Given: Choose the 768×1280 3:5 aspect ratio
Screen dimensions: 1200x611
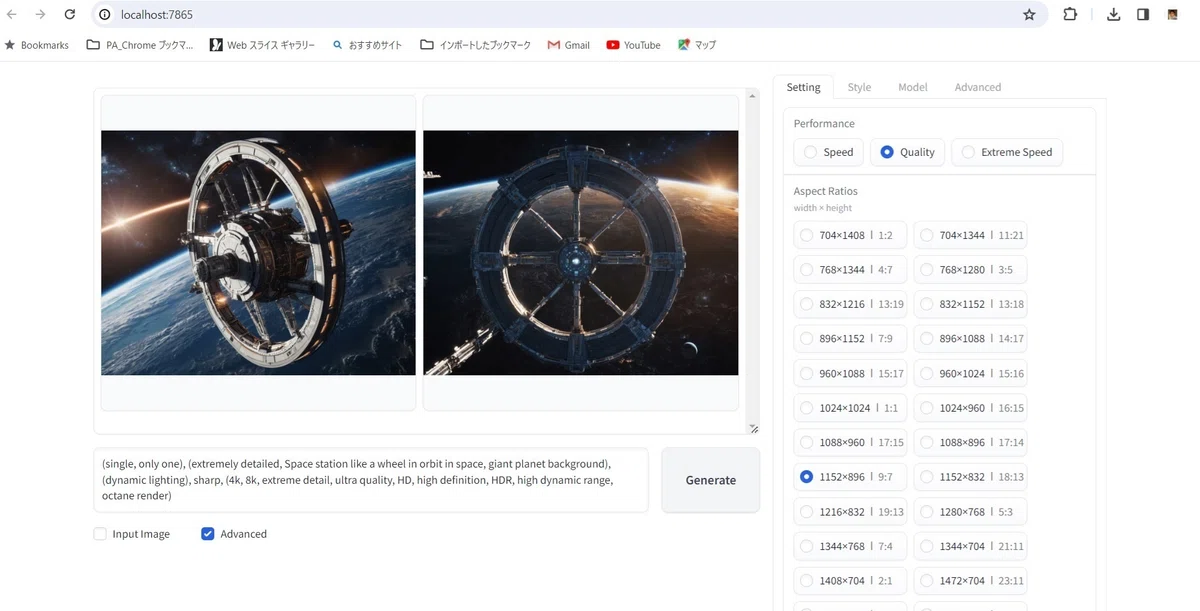Looking at the screenshot, I should point(970,270).
